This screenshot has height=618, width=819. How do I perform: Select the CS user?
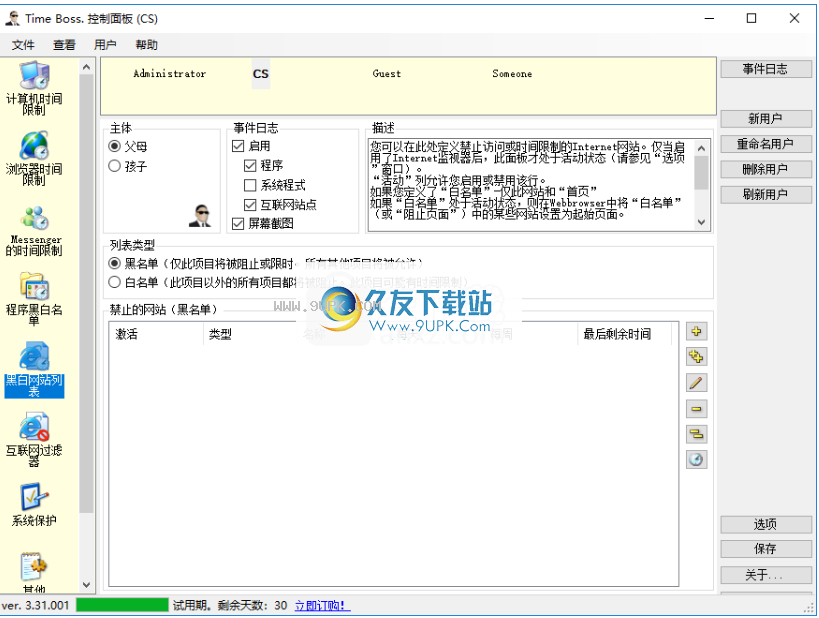261,74
